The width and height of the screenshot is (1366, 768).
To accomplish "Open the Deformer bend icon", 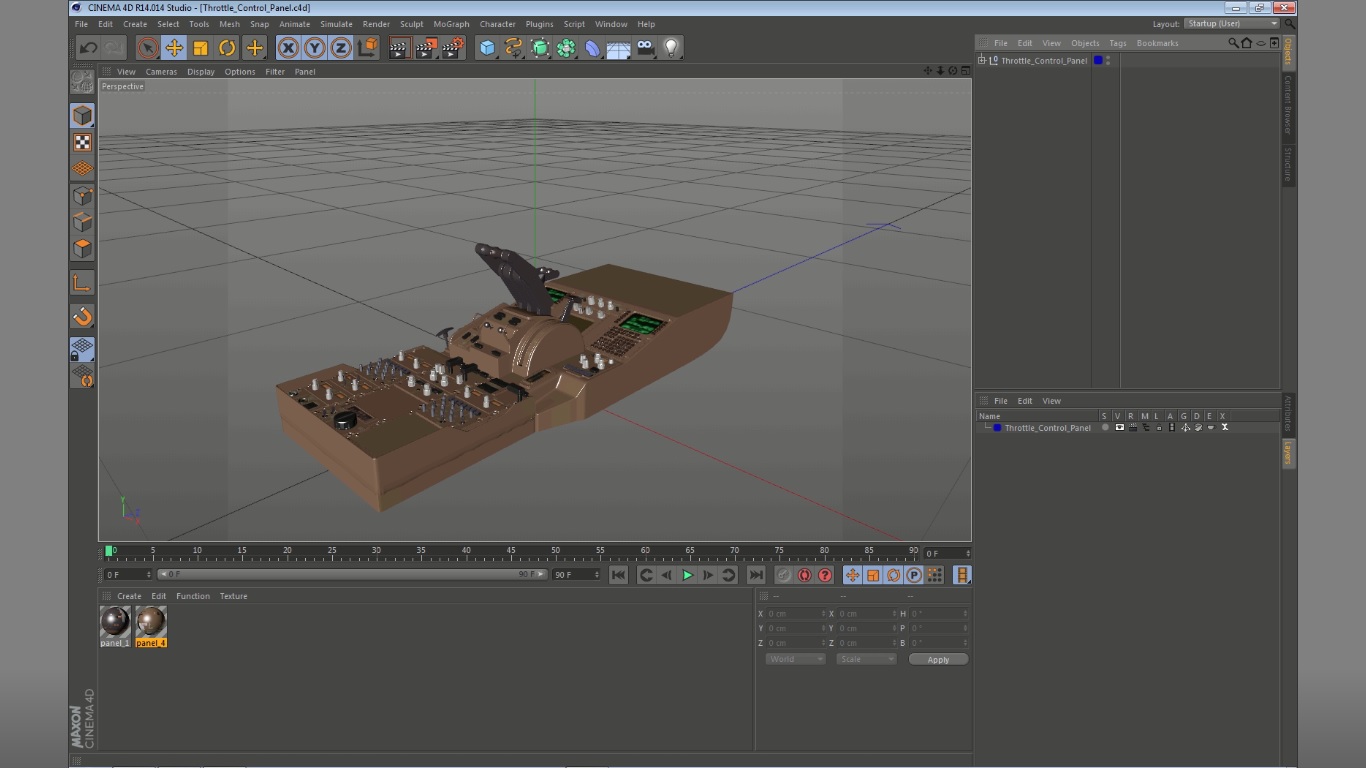I will point(593,47).
